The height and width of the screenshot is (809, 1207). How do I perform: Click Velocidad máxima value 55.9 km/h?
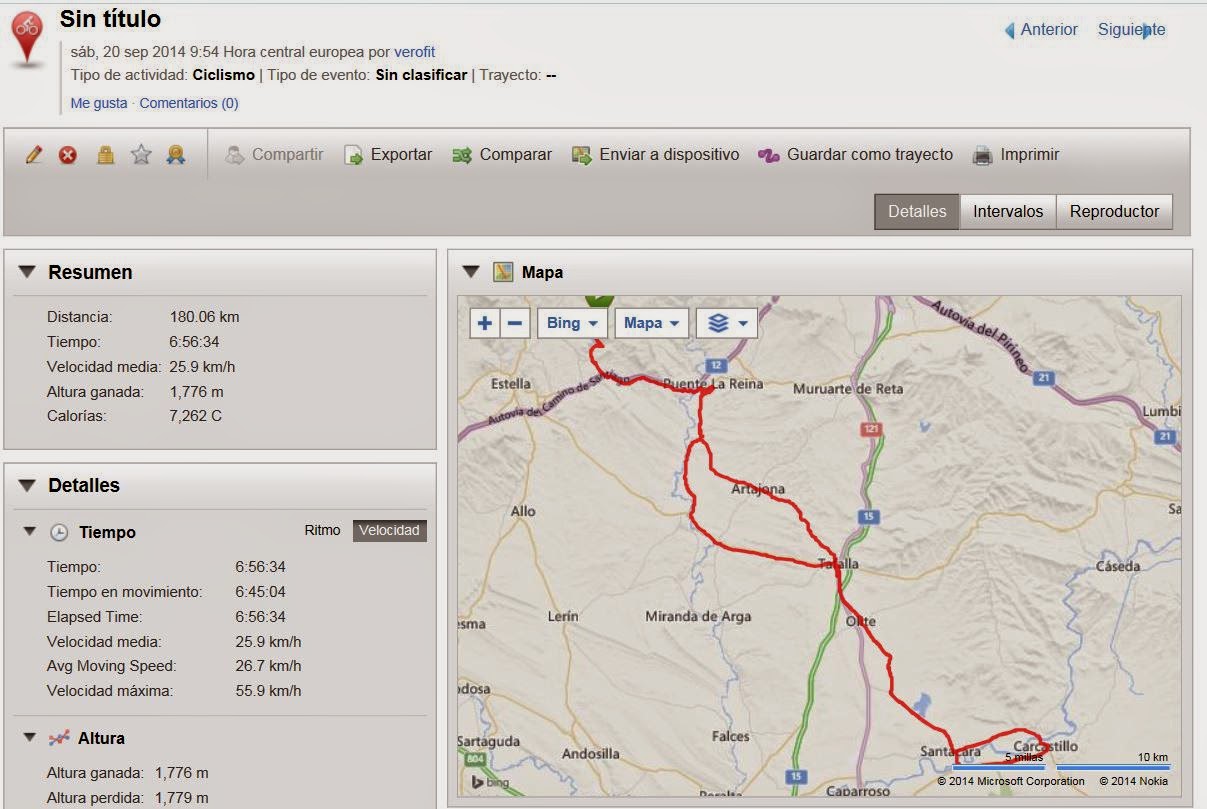[x=268, y=691]
